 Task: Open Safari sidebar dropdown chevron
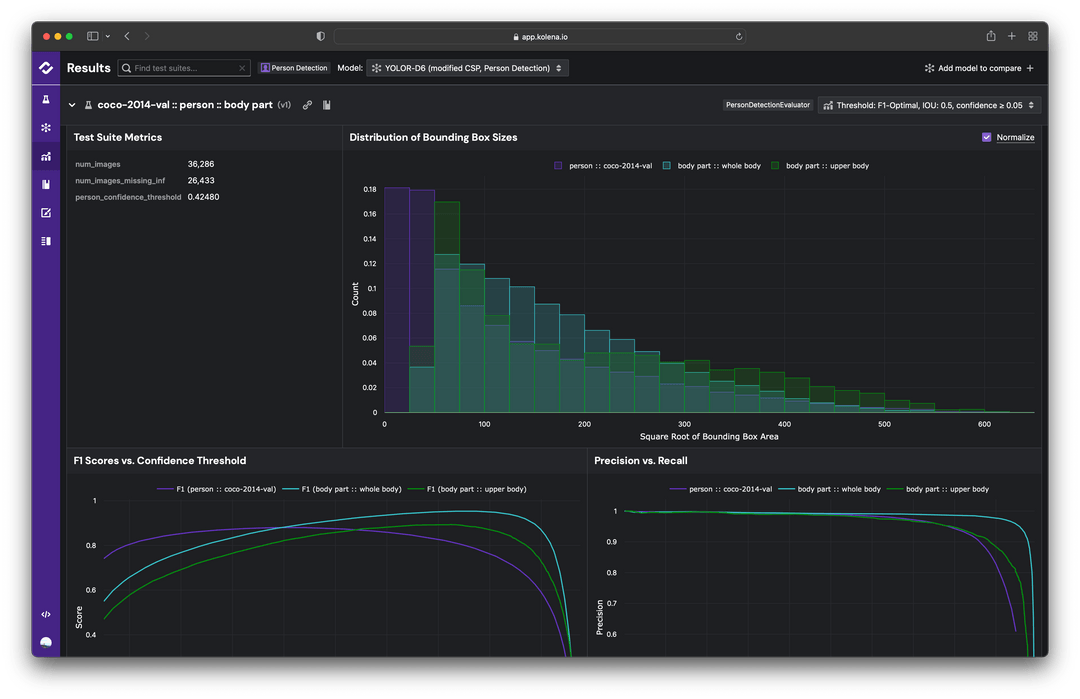click(x=107, y=36)
